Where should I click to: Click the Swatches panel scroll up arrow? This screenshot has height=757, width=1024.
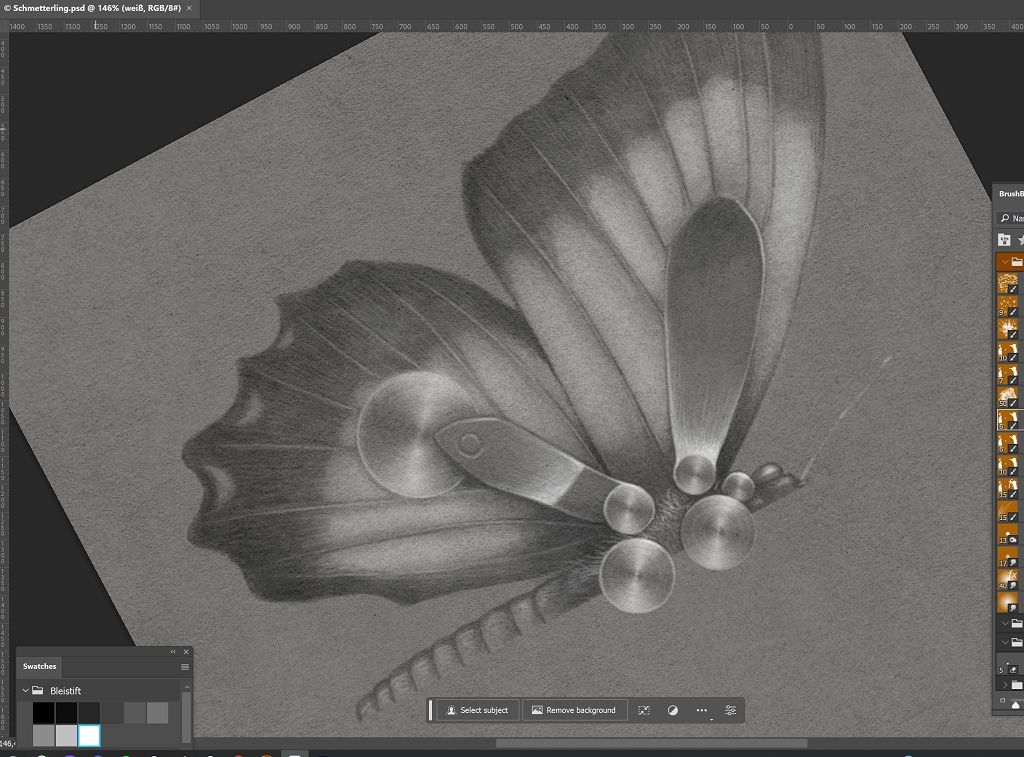point(187,687)
